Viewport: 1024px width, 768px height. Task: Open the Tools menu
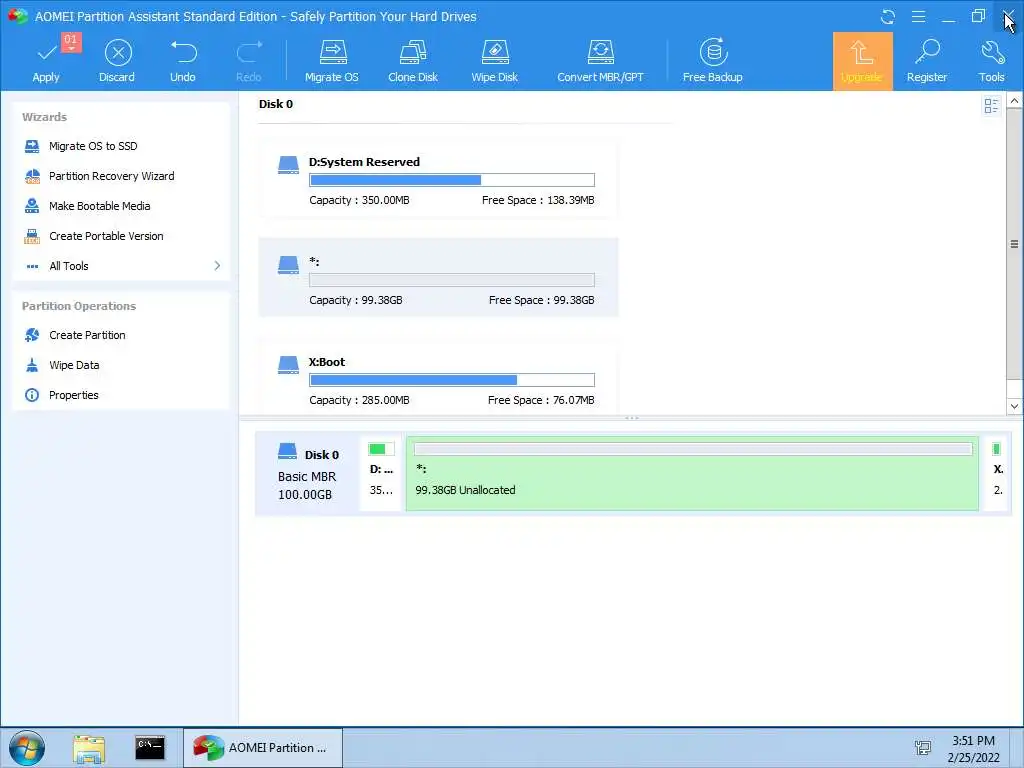click(991, 61)
